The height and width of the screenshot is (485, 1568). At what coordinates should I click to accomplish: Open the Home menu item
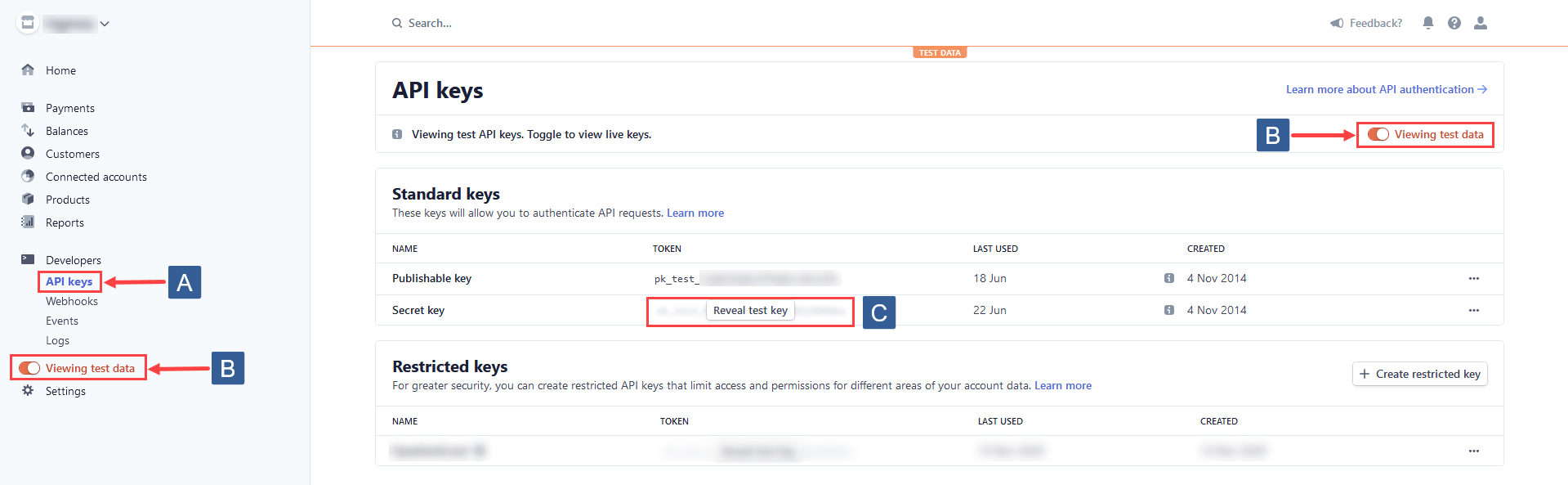pos(60,70)
